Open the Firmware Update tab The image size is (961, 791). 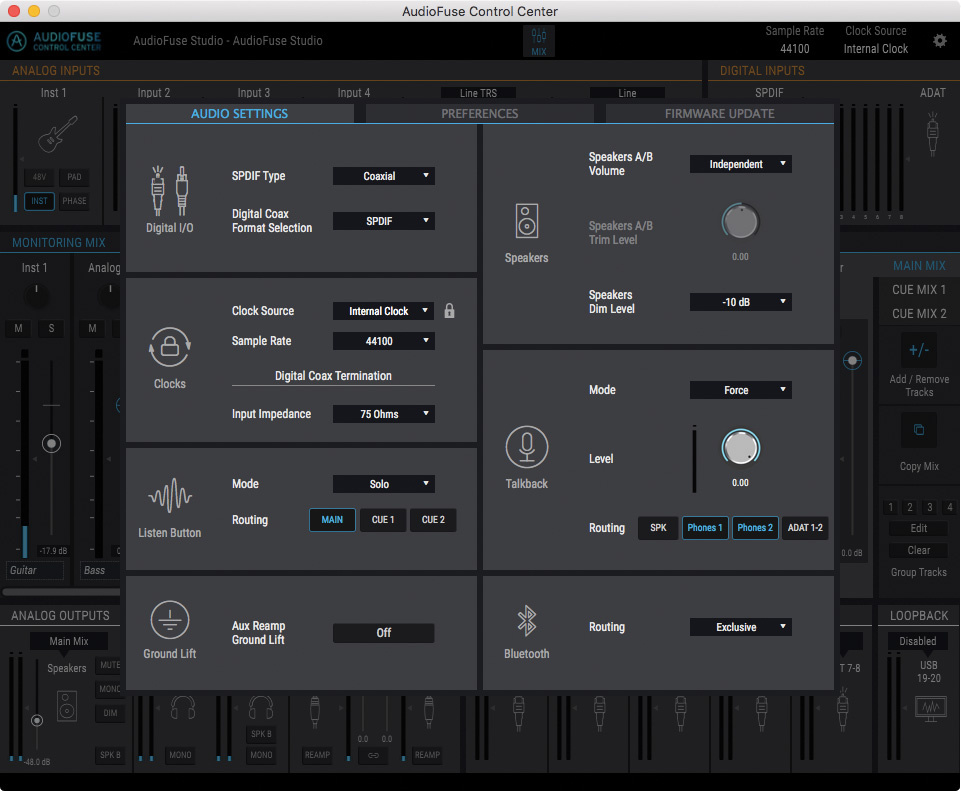point(719,114)
